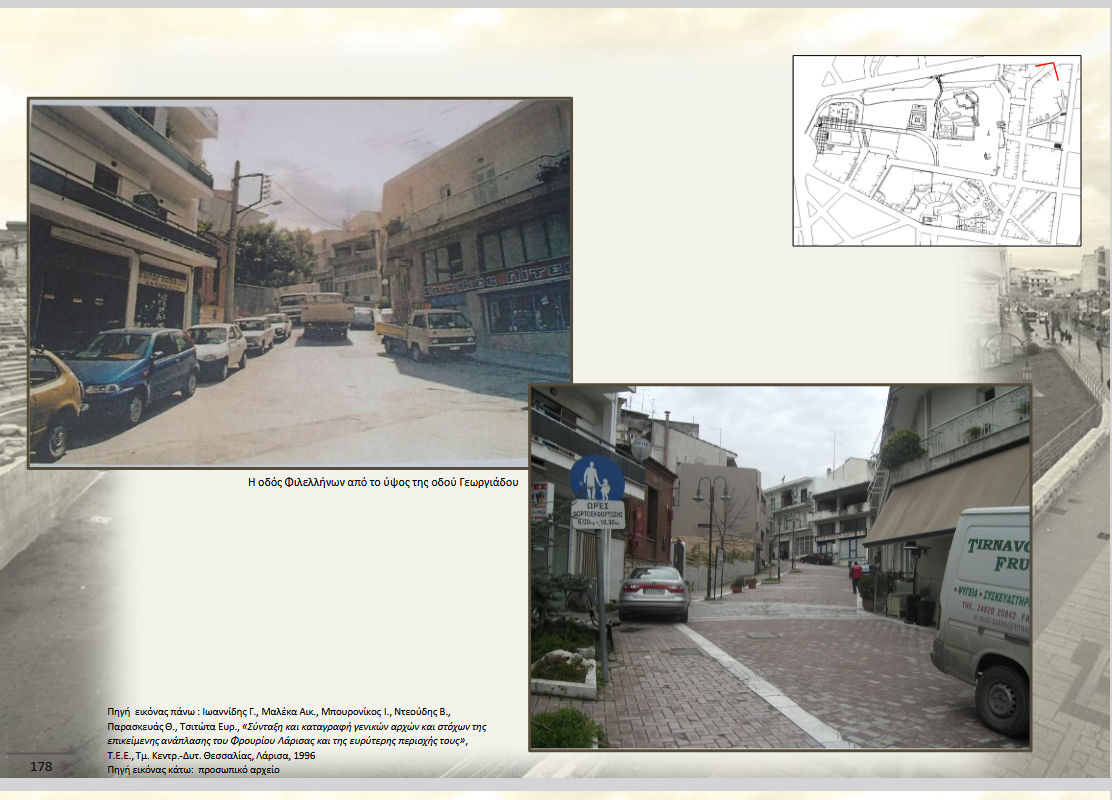Click the white pickup truck in old photo
Image resolution: width=1112 pixels, height=800 pixels.
tap(428, 334)
